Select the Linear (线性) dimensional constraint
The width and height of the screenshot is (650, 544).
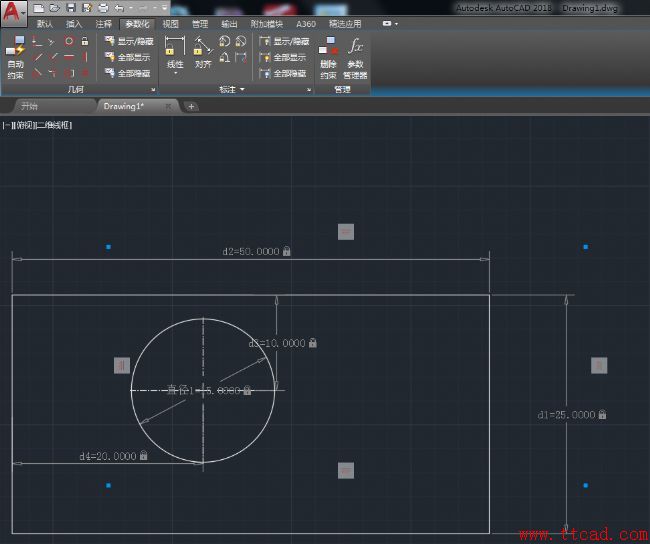[175, 52]
